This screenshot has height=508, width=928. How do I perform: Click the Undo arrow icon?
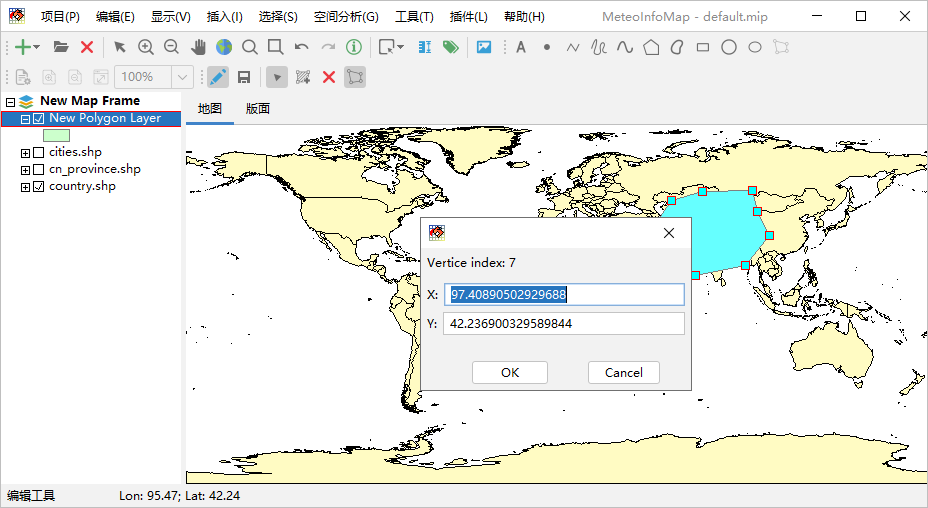301,47
